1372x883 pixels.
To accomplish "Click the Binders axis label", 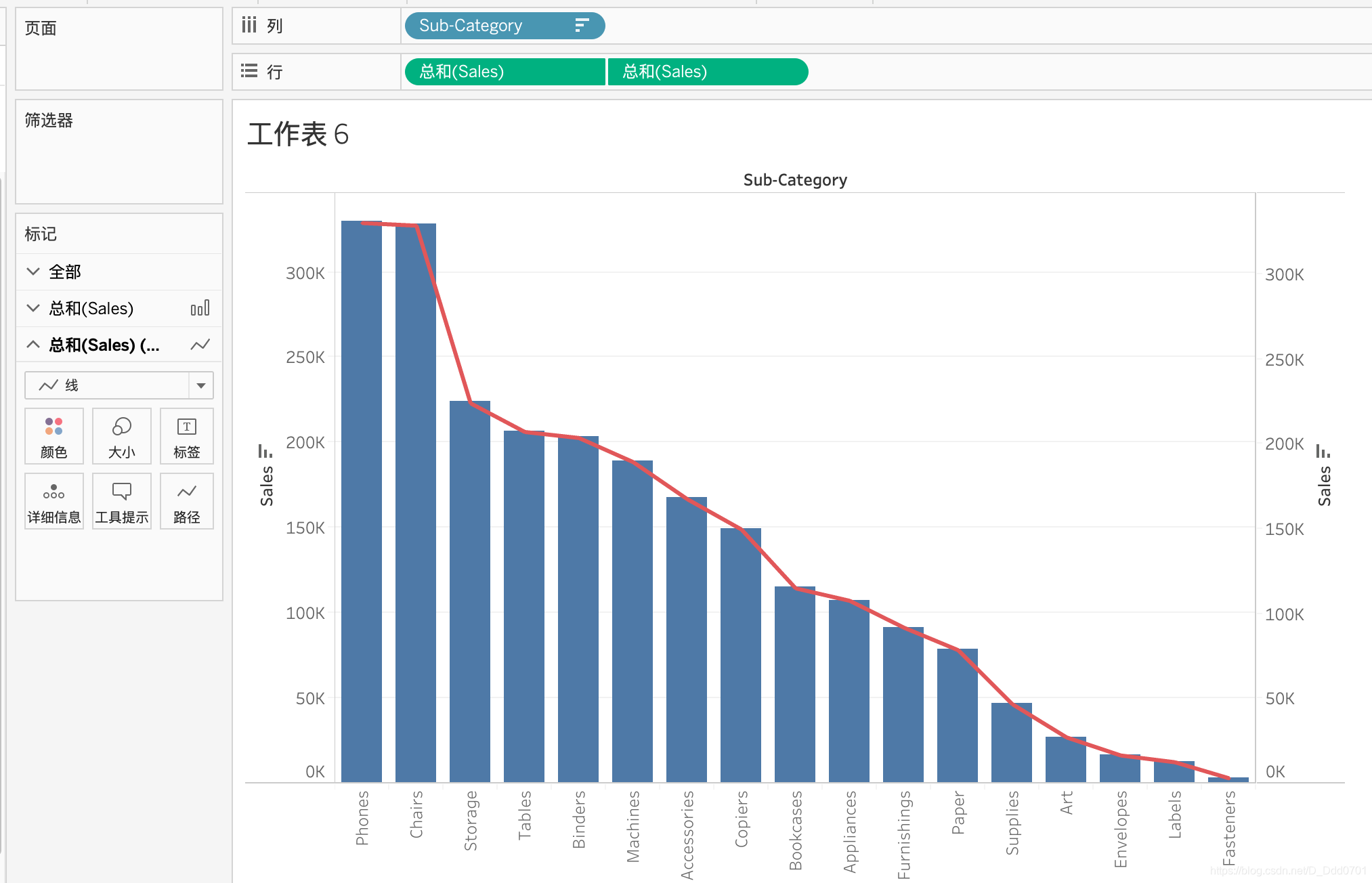I will pos(579,819).
